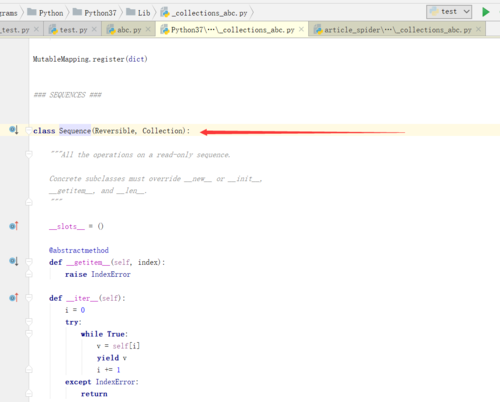Click the Python37 folder breadcrumb
This screenshot has height=402, width=500.
(x=95, y=13)
